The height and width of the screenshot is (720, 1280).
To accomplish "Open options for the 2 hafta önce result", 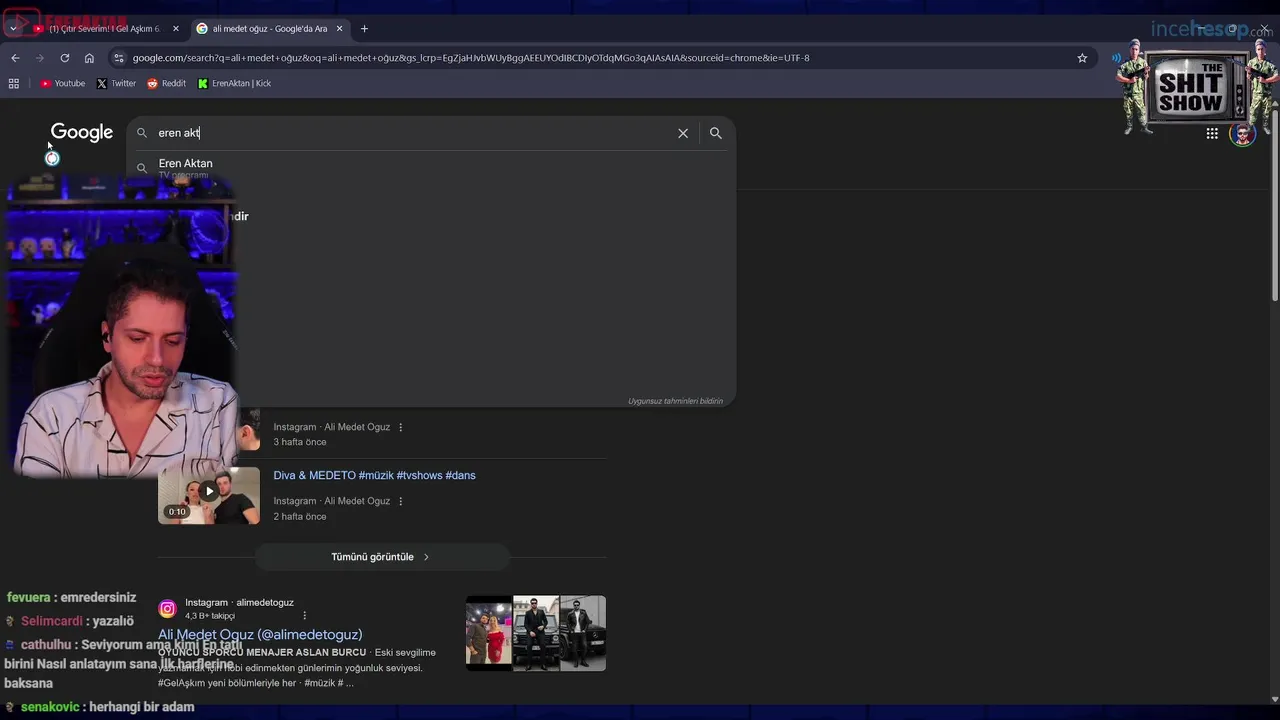I will tap(401, 501).
